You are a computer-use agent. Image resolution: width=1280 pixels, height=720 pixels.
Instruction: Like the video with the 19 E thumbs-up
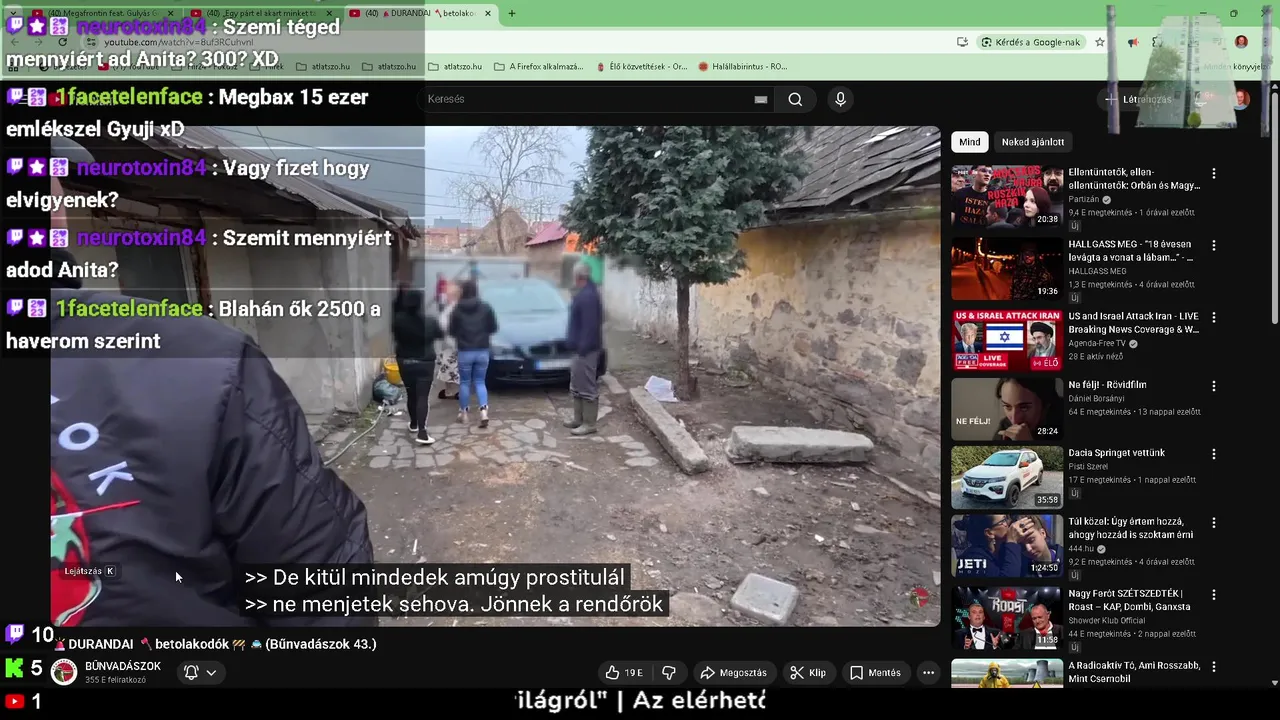[625, 673]
